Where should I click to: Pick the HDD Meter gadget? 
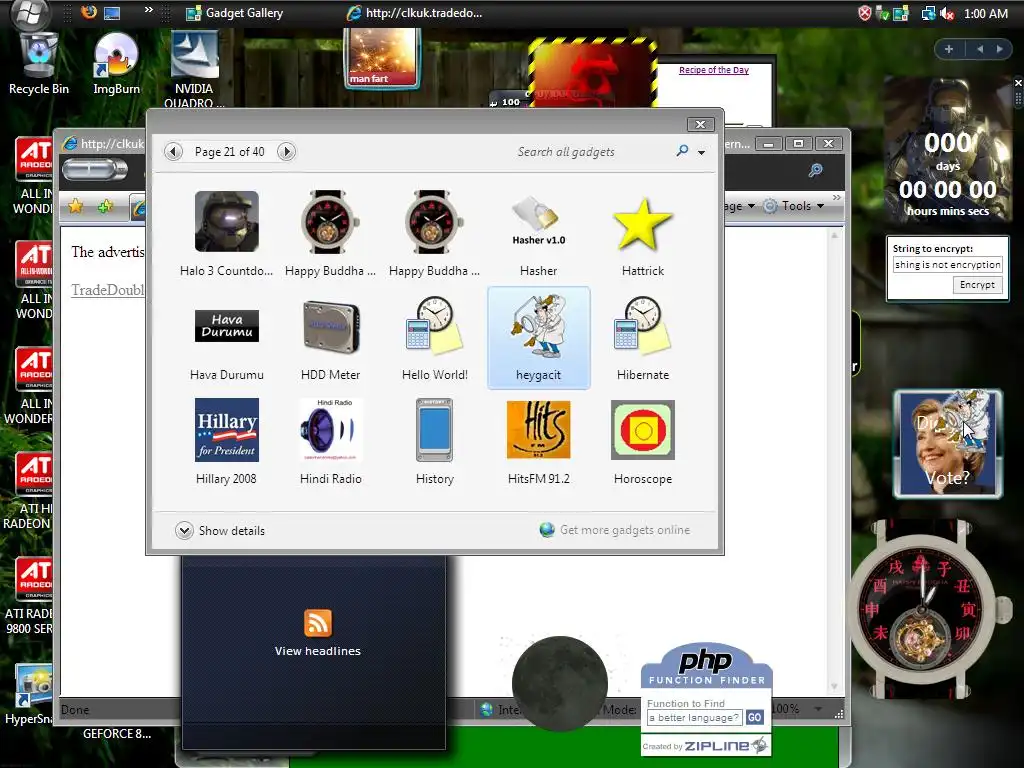coord(330,338)
